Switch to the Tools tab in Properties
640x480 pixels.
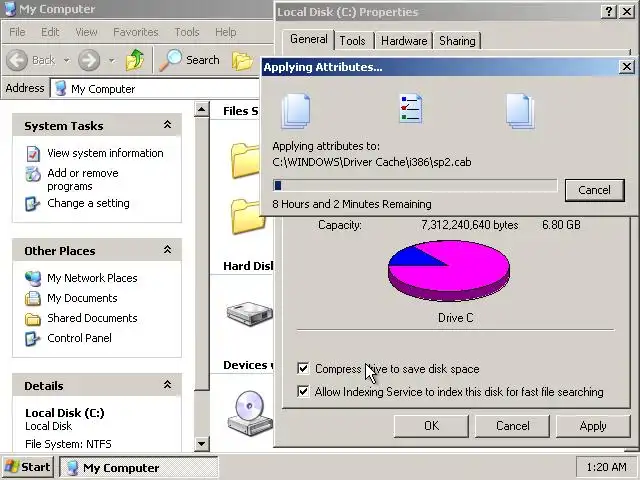click(x=352, y=41)
